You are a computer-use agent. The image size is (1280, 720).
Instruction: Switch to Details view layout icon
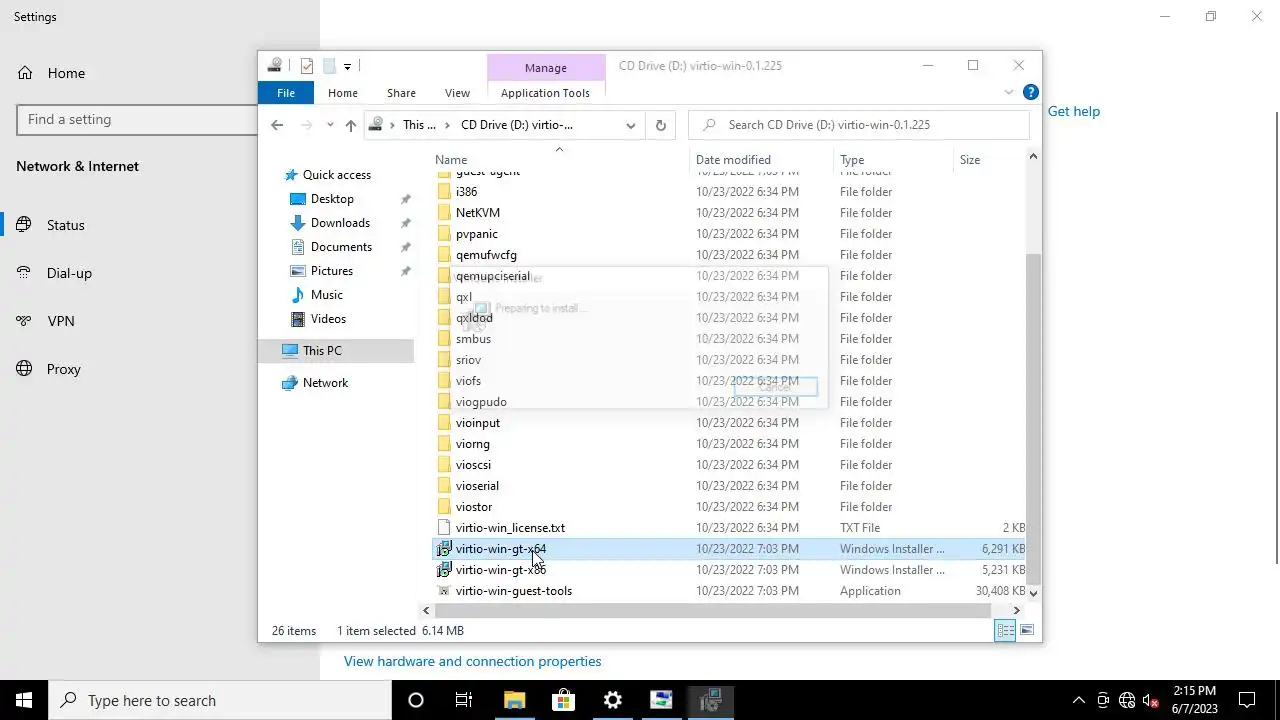point(1005,630)
